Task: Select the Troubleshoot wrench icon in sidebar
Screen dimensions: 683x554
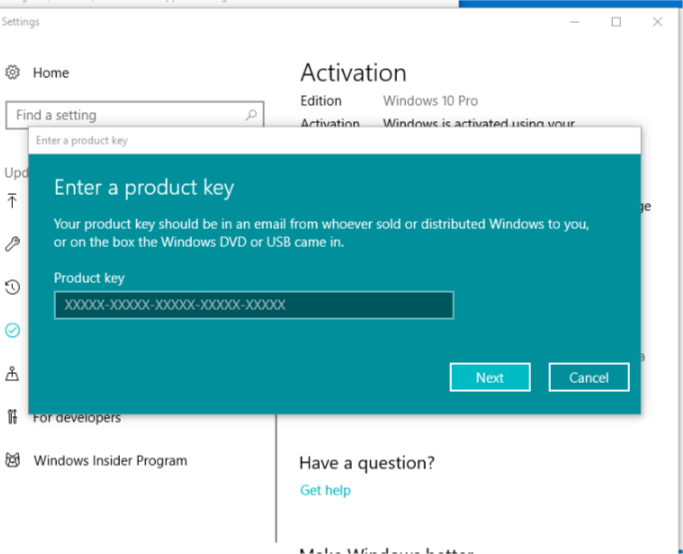Action: (12, 244)
